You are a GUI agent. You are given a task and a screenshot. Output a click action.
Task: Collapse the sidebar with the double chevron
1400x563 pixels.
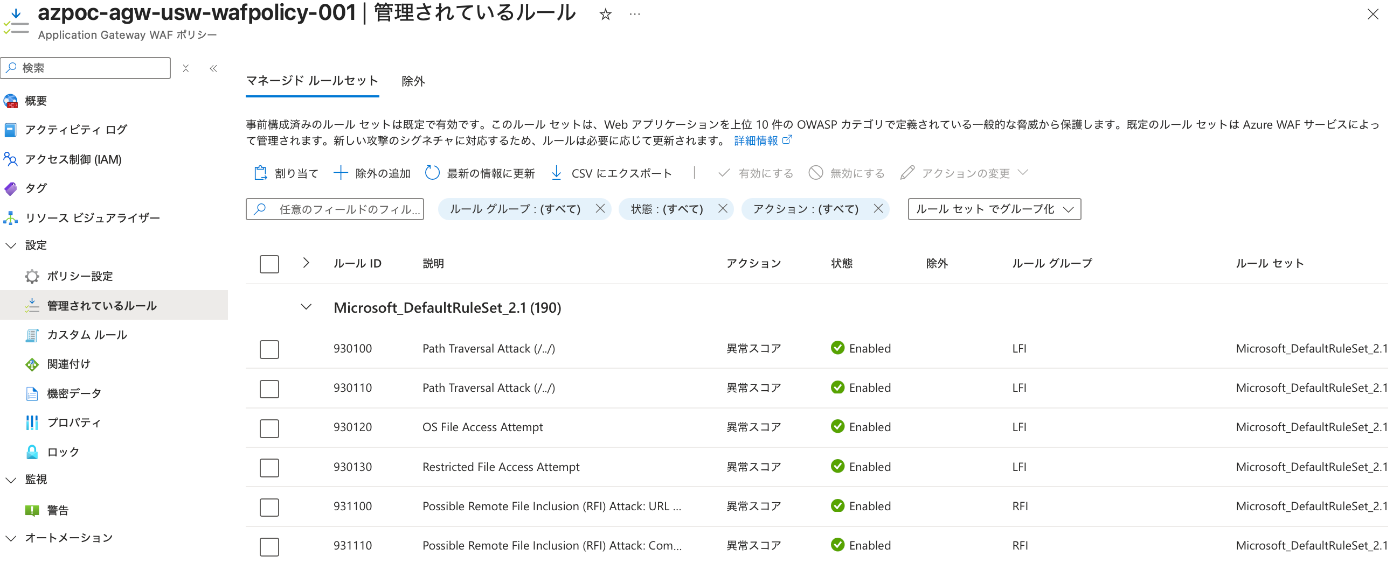click(x=213, y=68)
